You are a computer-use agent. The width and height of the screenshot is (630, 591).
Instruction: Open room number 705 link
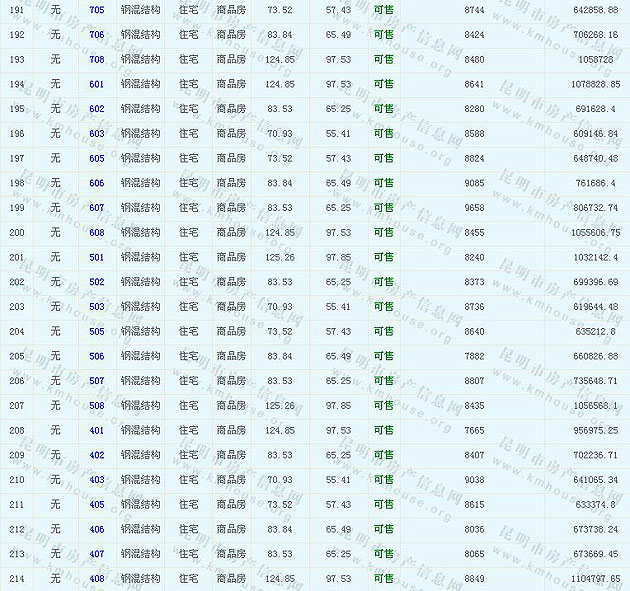pyautogui.click(x=96, y=9)
